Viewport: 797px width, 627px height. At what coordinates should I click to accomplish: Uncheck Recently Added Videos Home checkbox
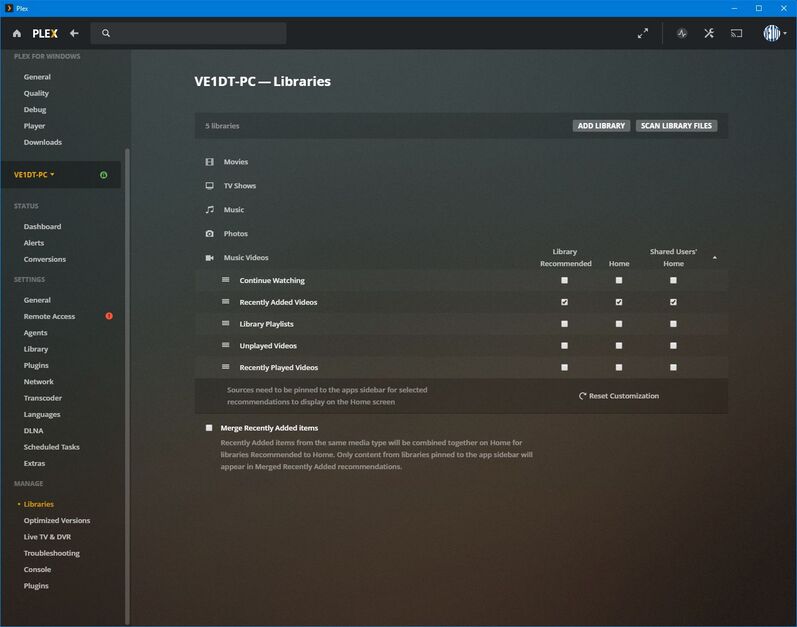point(619,302)
